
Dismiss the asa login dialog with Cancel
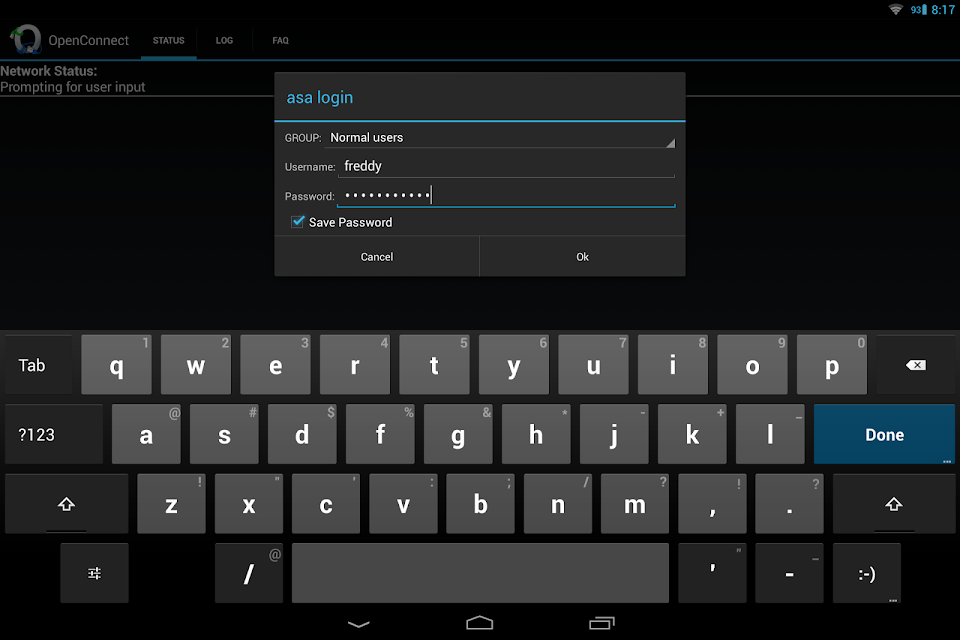coord(377,257)
